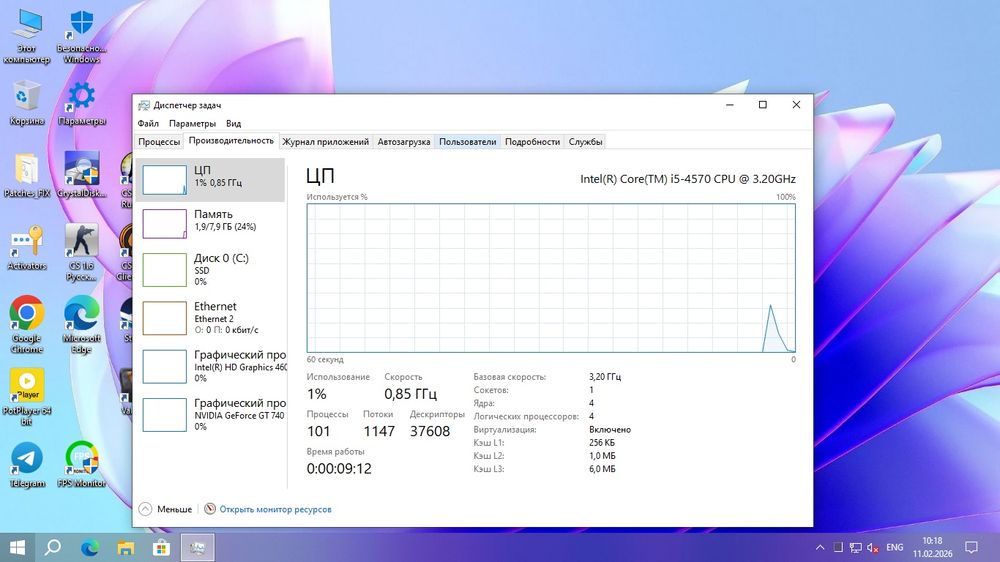Click the Кэш L1 value 256 КБ
Image resolution: width=1000 pixels, height=562 pixels.
tap(602, 443)
